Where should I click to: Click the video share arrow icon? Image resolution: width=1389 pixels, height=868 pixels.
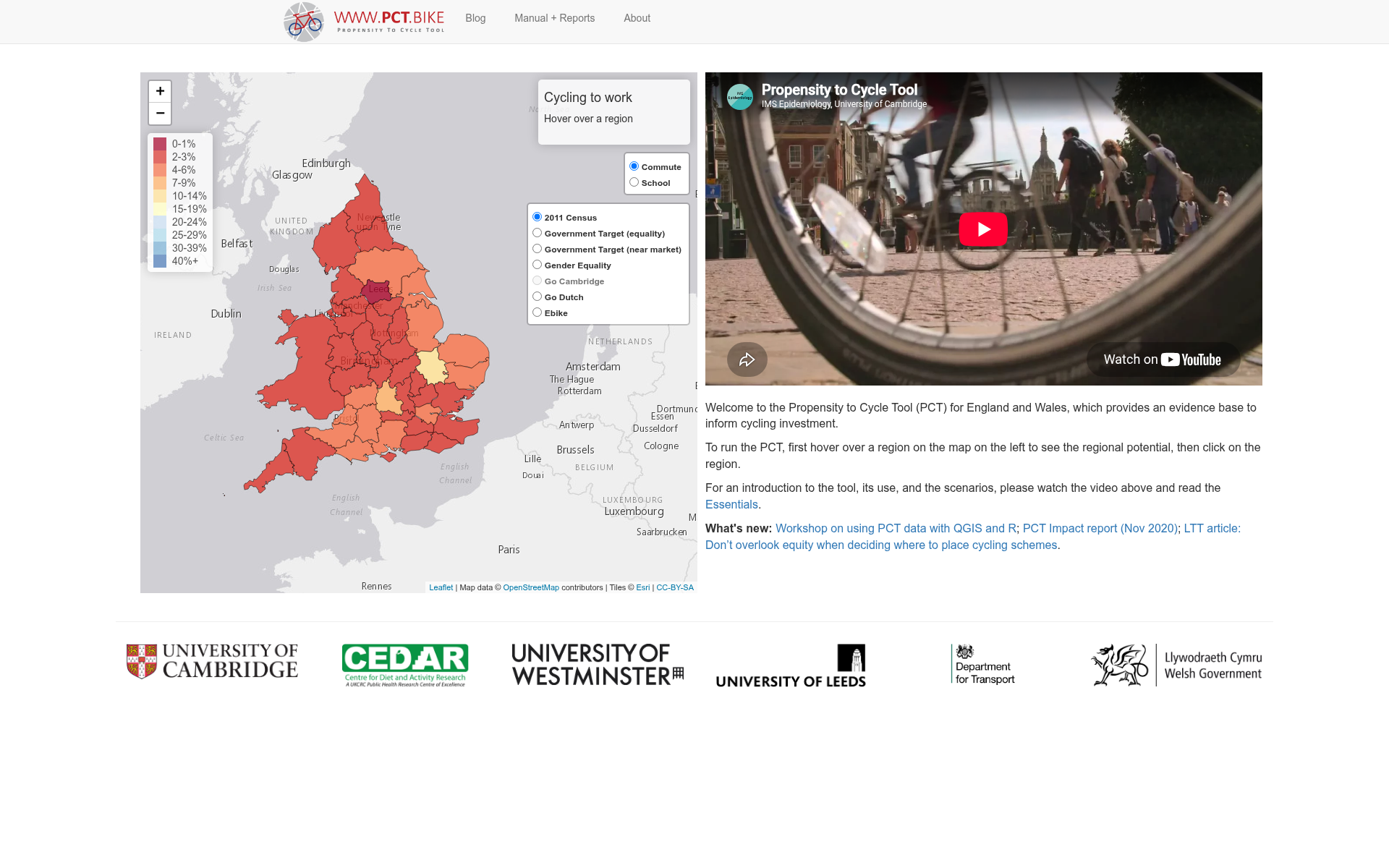pyautogui.click(x=747, y=359)
